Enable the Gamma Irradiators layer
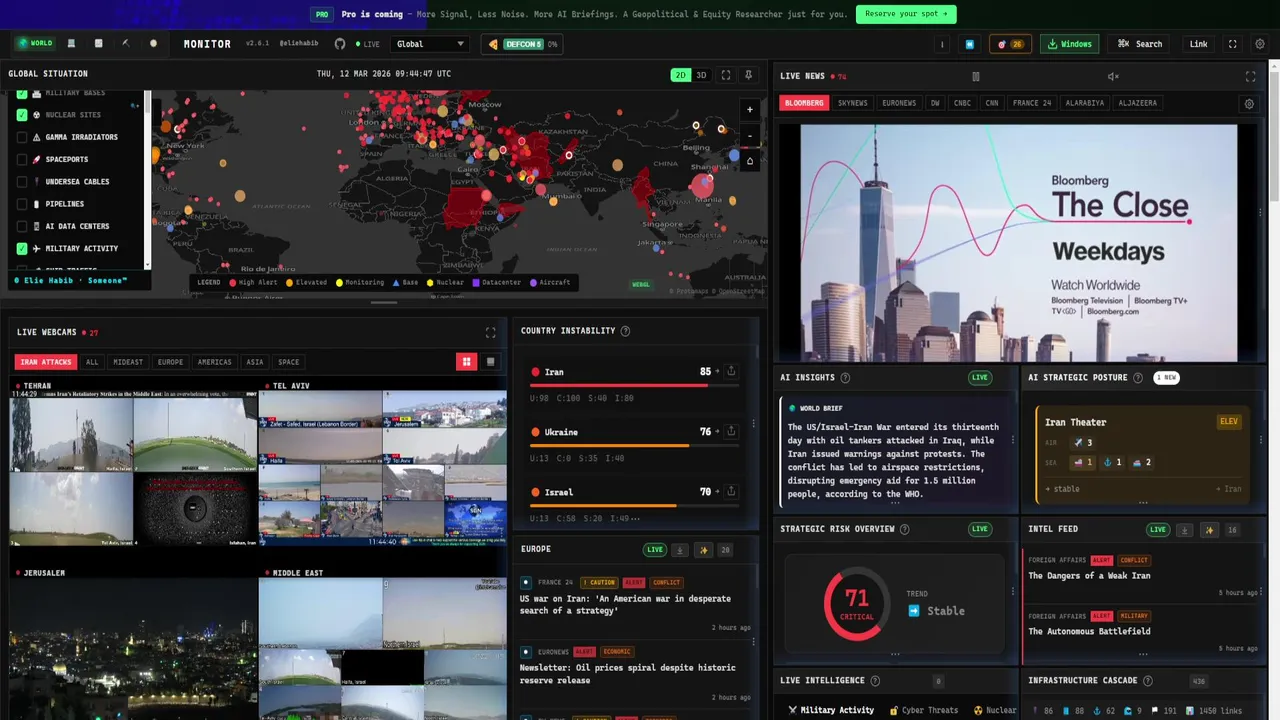The width and height of the screenshot is (1280, 720). pyautogui.click(x=22, y=137)
